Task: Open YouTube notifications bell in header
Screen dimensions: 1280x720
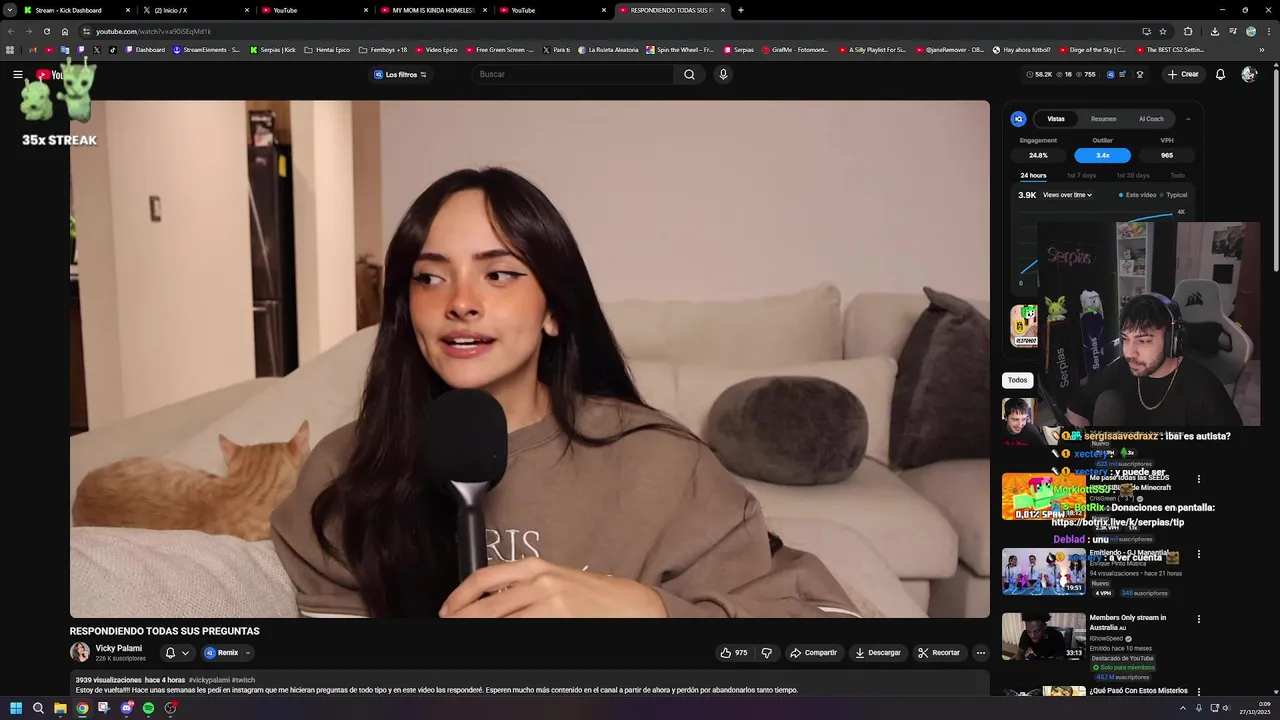Action: (1220, 74)
